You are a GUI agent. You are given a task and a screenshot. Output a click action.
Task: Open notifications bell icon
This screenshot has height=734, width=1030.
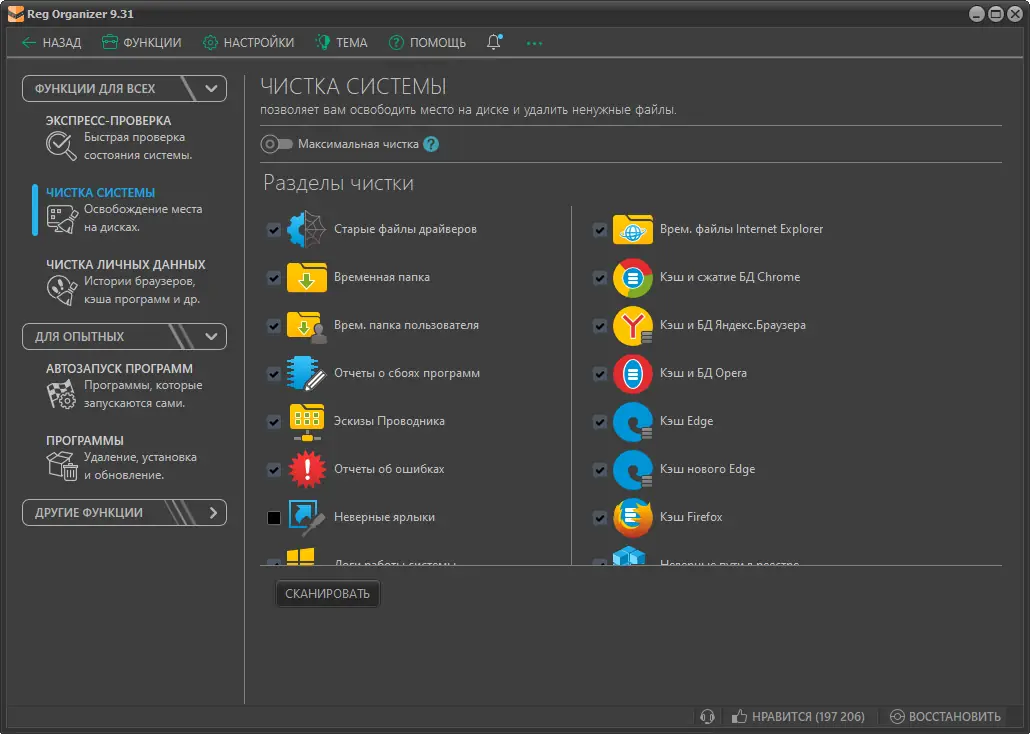click(494, 42)
